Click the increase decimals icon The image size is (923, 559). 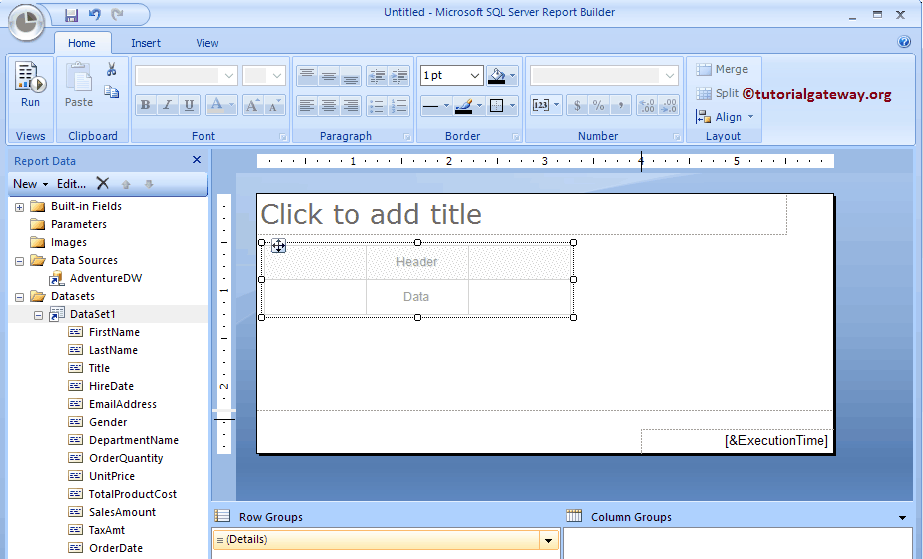[669, 105]
